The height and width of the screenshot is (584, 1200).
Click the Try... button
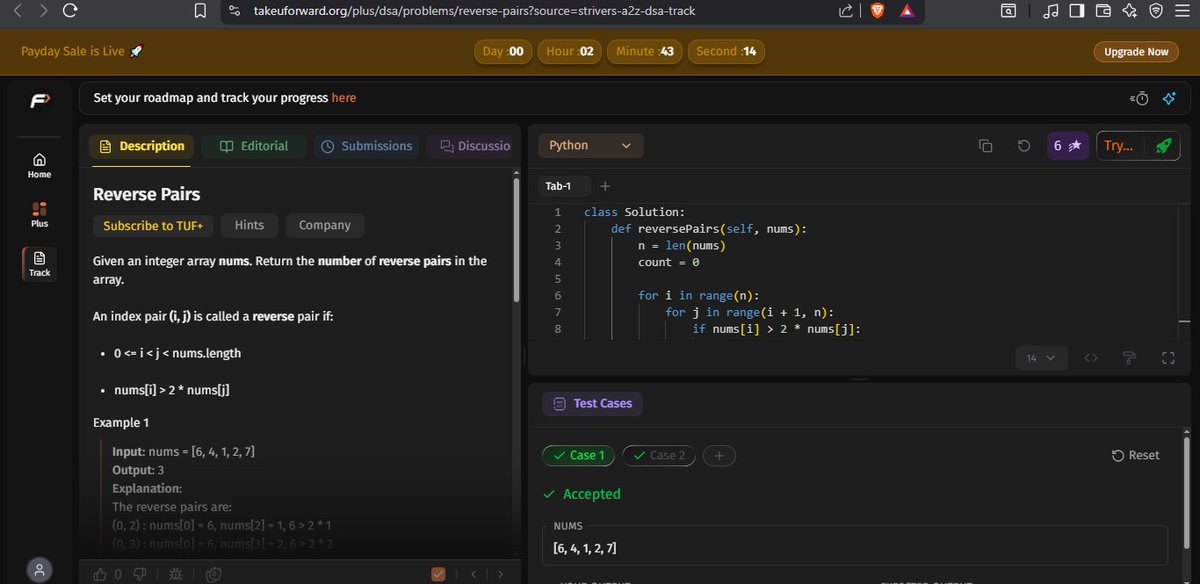1118,146
